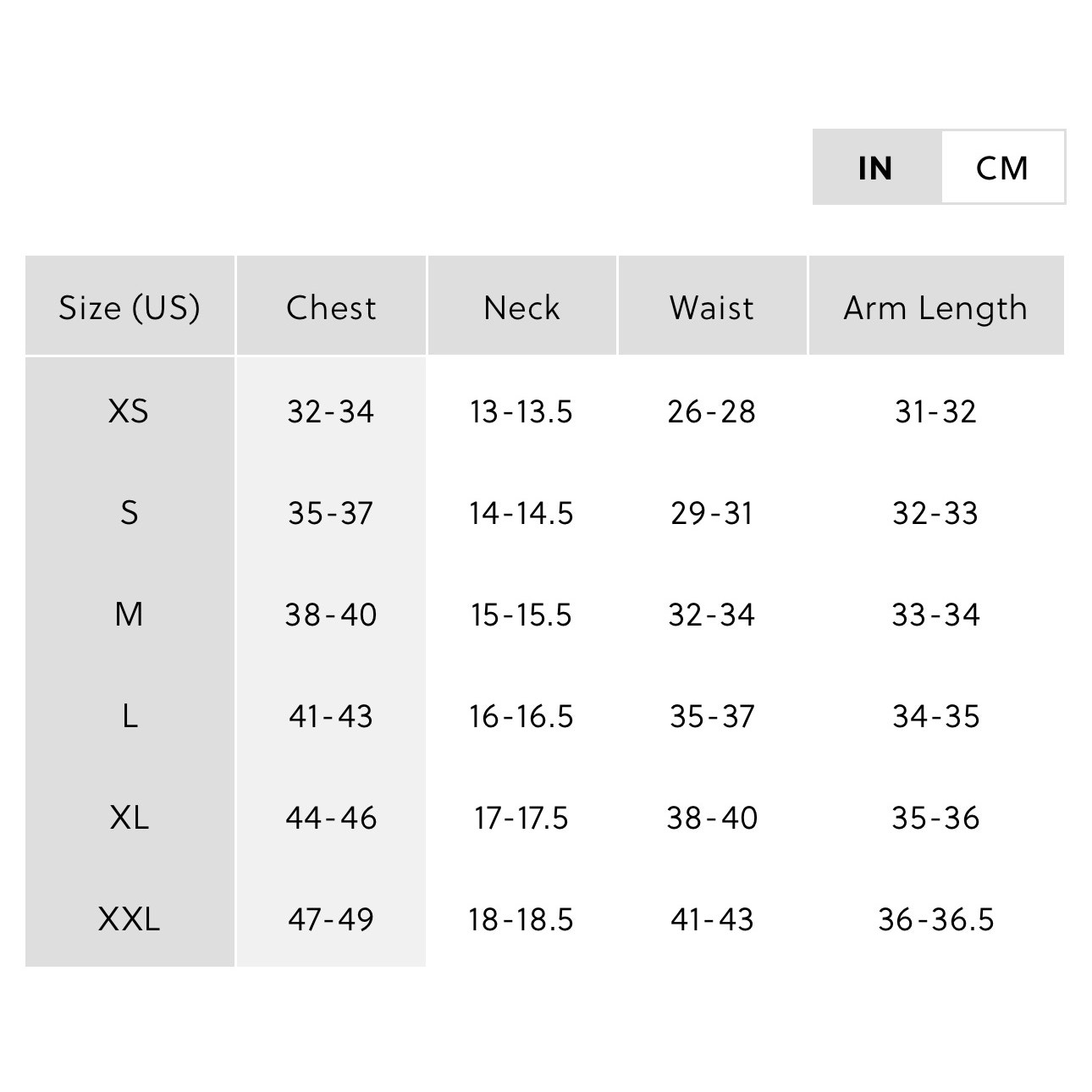The width and height of the screenshot is (1092, 1092).
Task: Click the S size row label
Action: pyautogui.click(x=129, y=513)
